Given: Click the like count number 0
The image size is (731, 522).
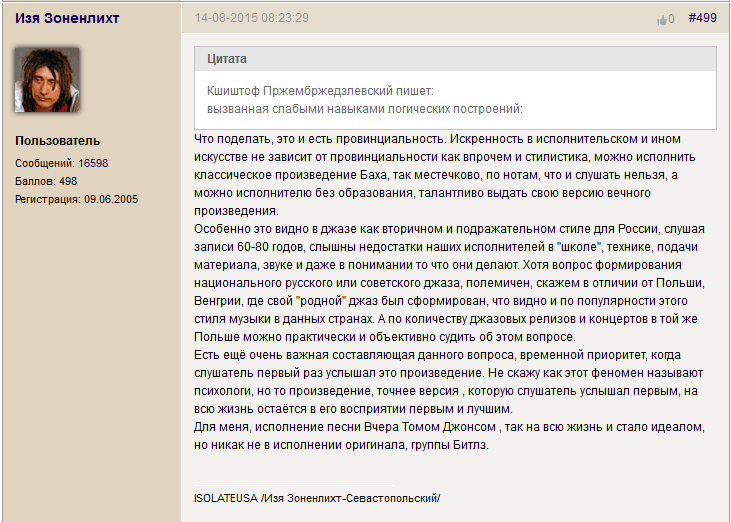Looking at the screenshot, I should [x=671, y=19].
